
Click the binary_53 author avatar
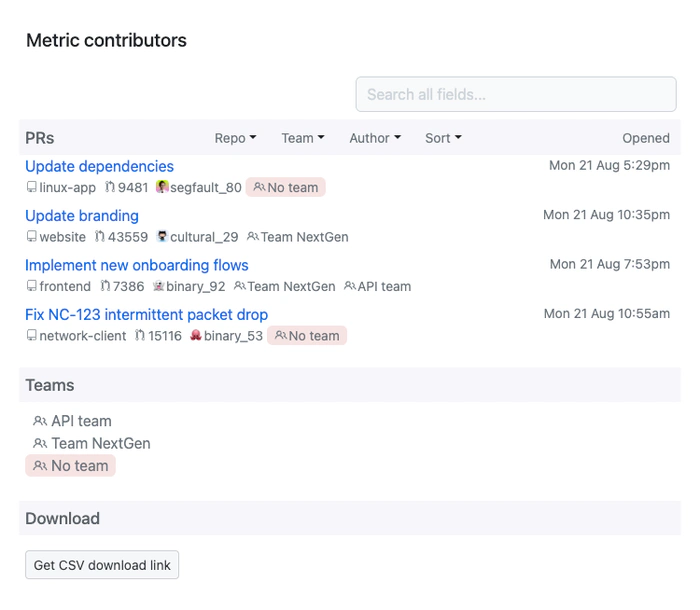click(196, 336)
